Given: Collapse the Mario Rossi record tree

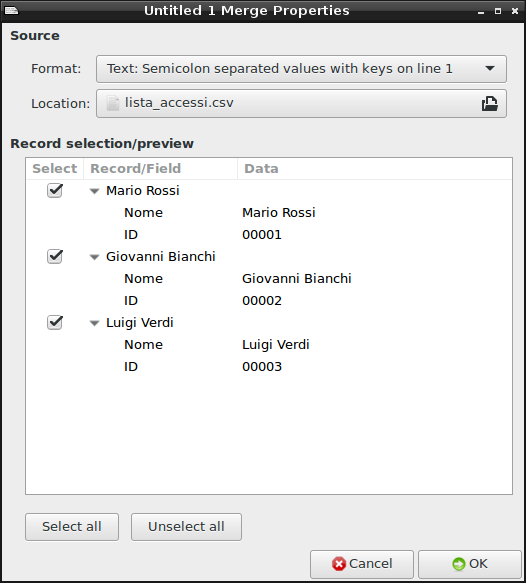Looking at the screenshot, I should pyautogui.click(x=95, y=191).
